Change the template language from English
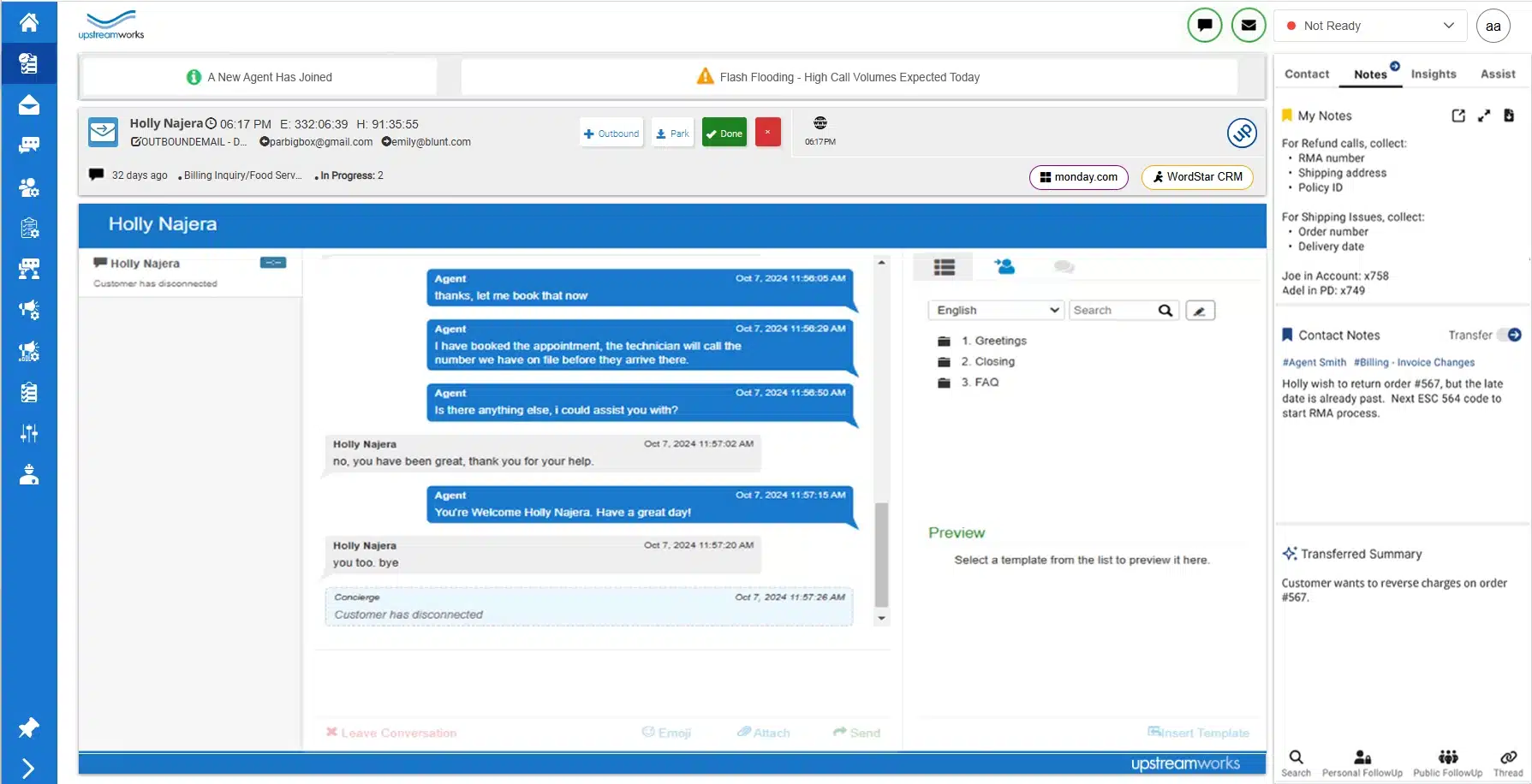Image resolution: width=1532 pixels, height=784 pixels. [x=995, y=310]
